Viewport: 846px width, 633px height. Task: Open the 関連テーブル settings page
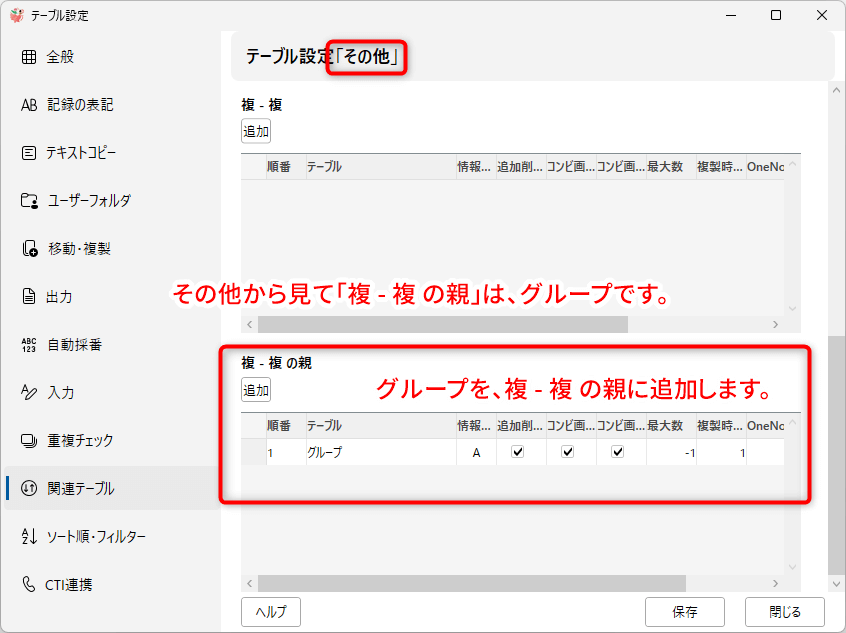[x=80, y=489]
